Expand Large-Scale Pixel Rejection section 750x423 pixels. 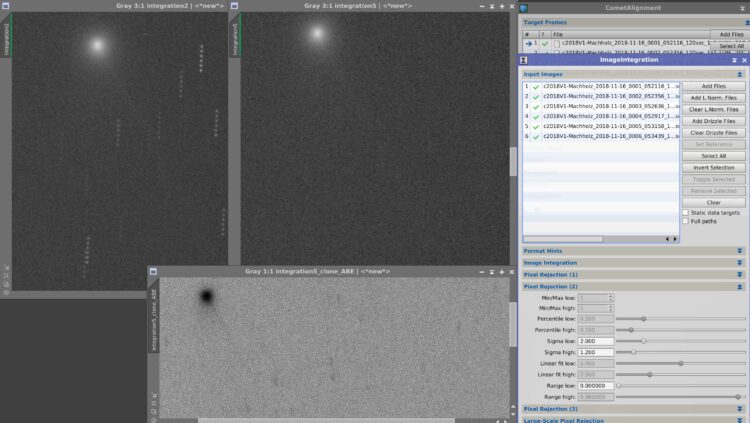739,421
